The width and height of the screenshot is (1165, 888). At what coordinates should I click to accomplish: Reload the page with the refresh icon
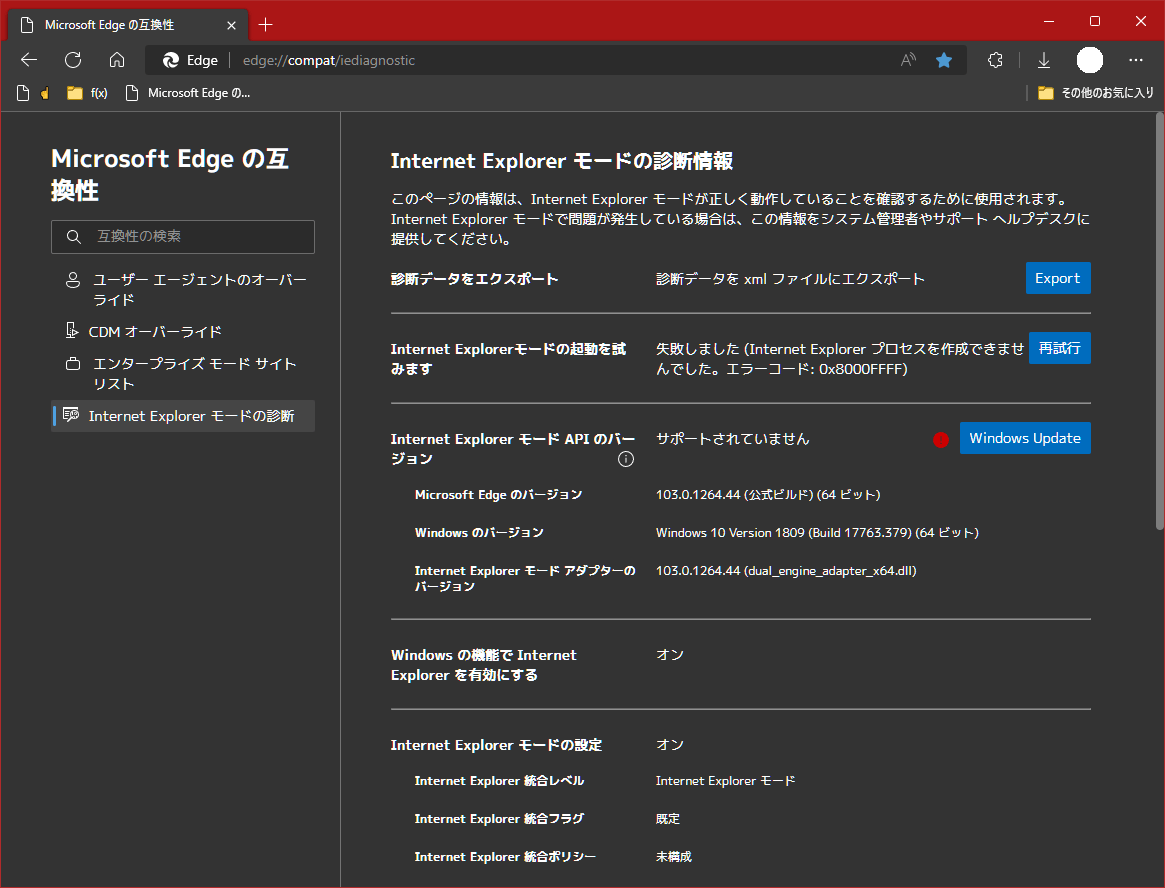[73, 60]
